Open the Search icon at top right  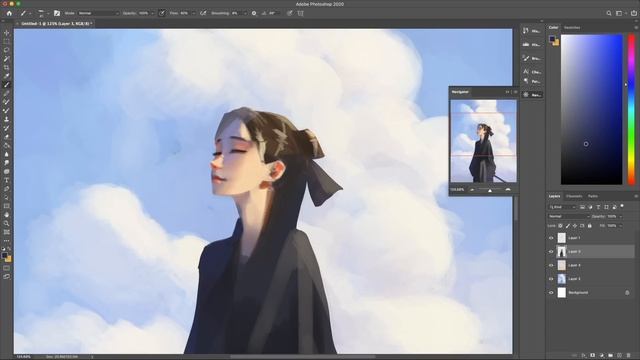point(609,13)
